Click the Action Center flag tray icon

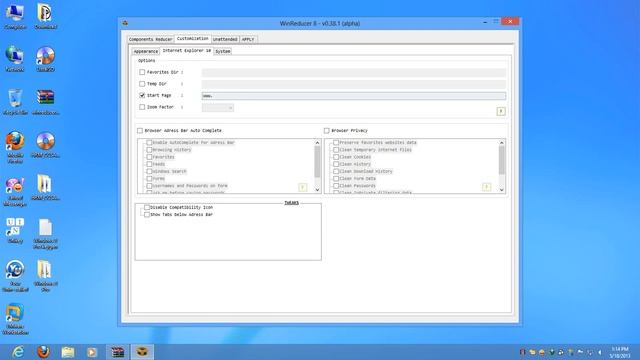580,352
